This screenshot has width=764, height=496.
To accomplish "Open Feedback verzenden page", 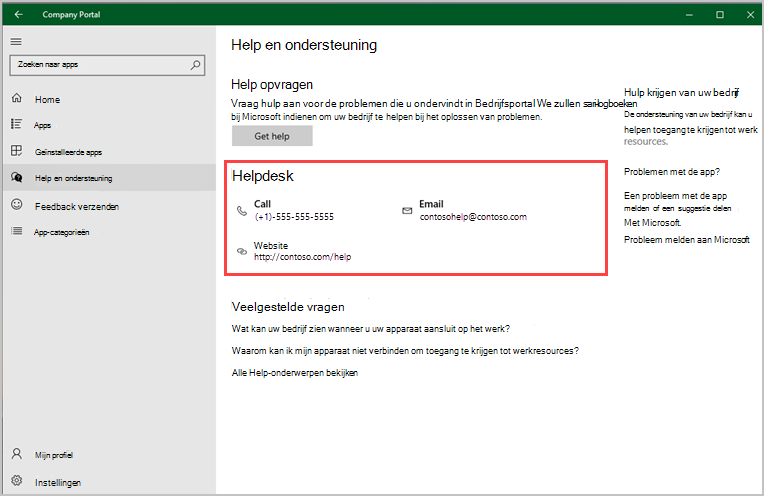I will click(109, 207).
